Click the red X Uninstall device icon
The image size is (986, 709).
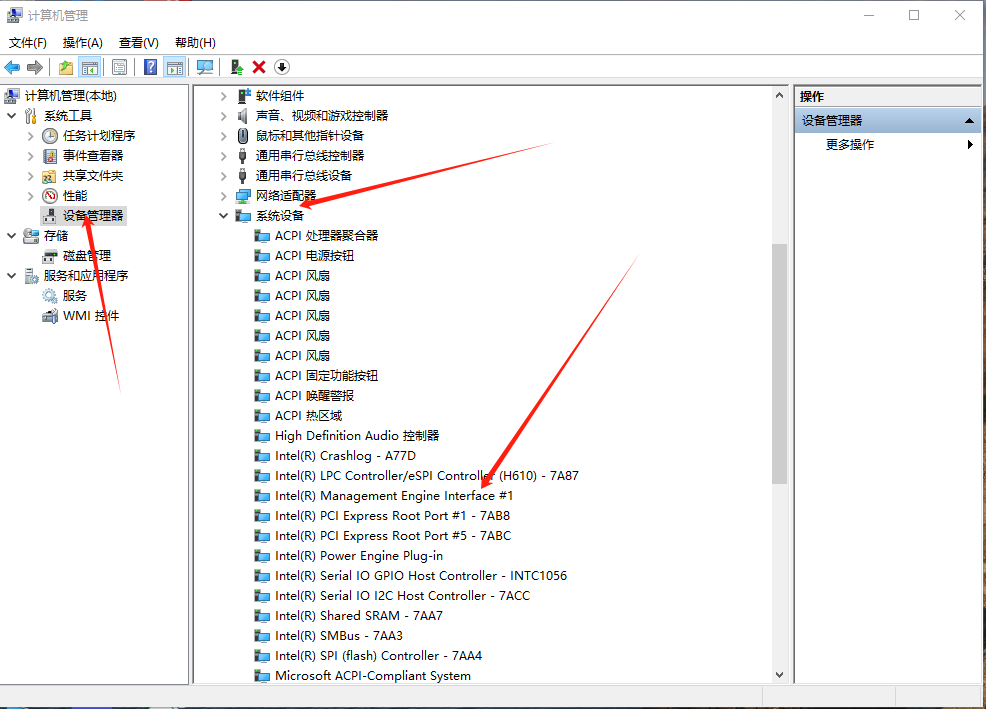(259, 67)
